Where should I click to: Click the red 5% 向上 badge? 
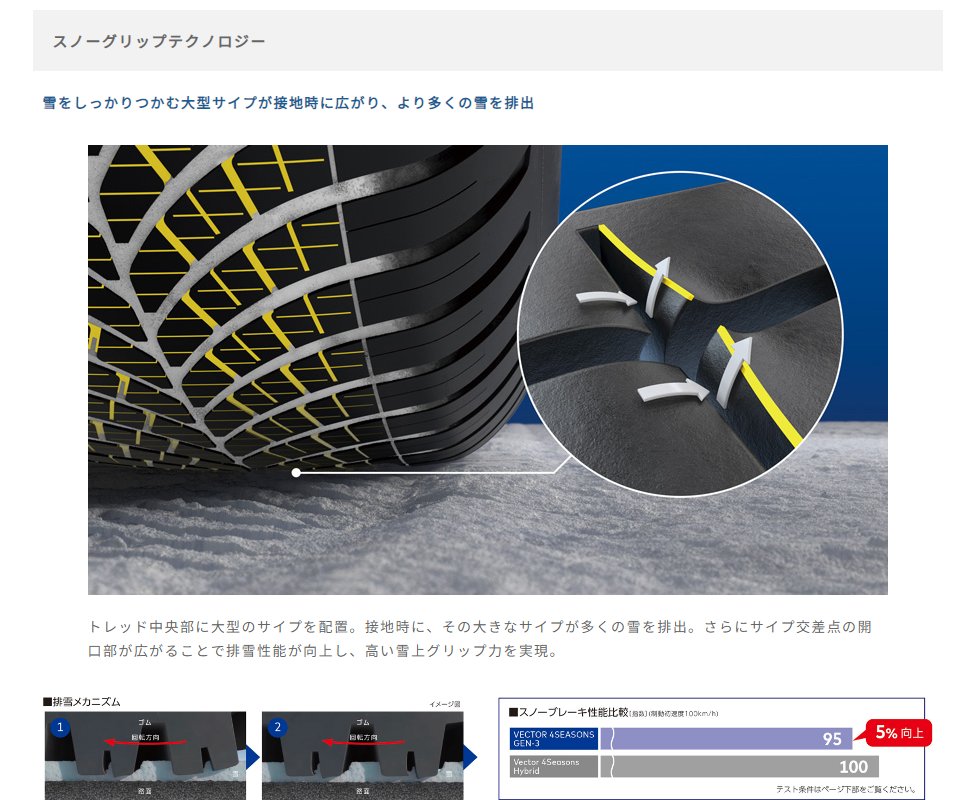[x=898, y=733]
